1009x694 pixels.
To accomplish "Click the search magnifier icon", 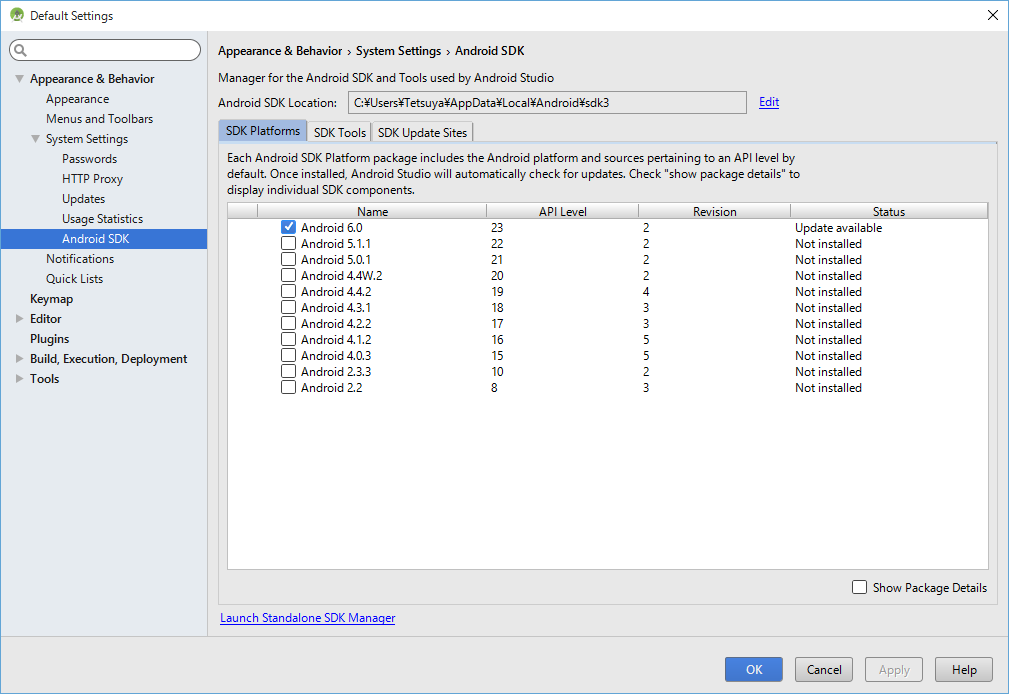I will coord(21,50).
